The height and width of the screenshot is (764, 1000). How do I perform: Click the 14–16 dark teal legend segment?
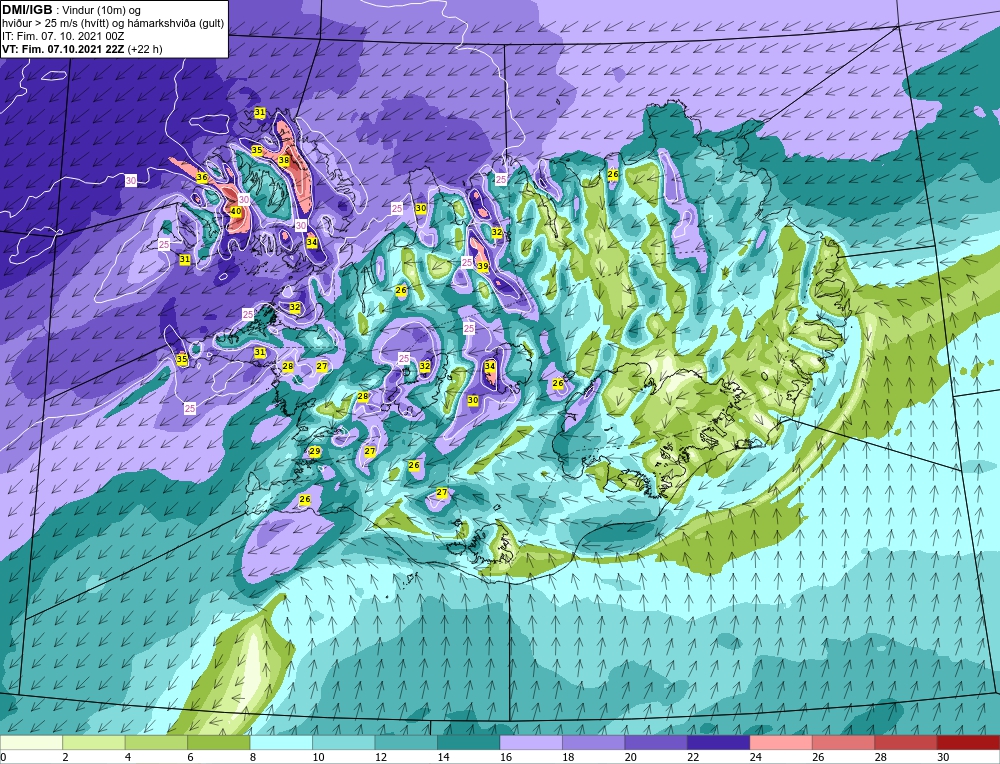coord(469,742)
